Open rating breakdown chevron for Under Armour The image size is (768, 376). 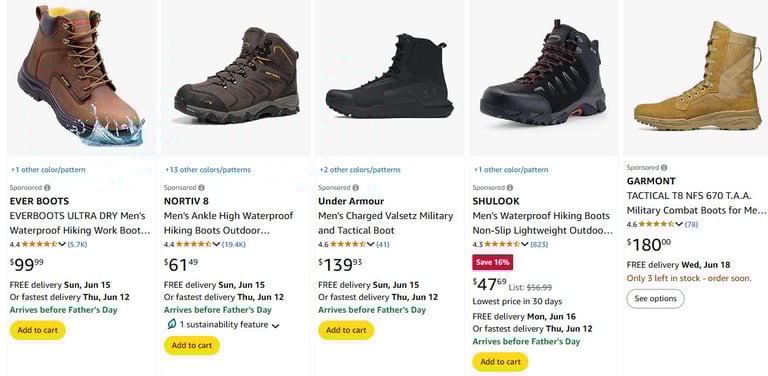[x=370, y=244]
